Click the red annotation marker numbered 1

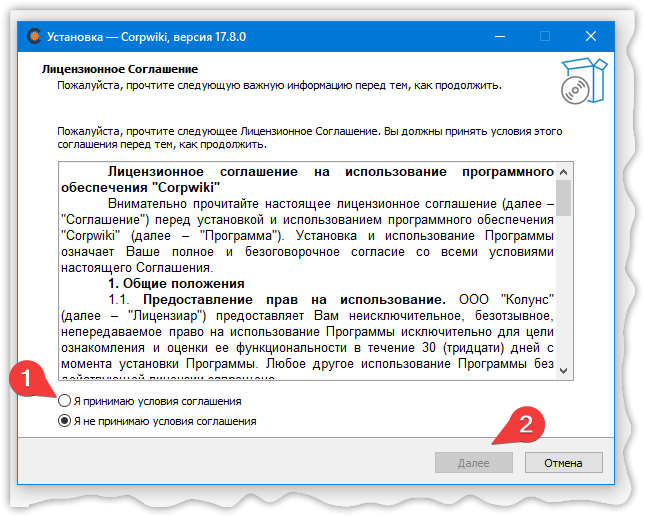tap(30, 381)
